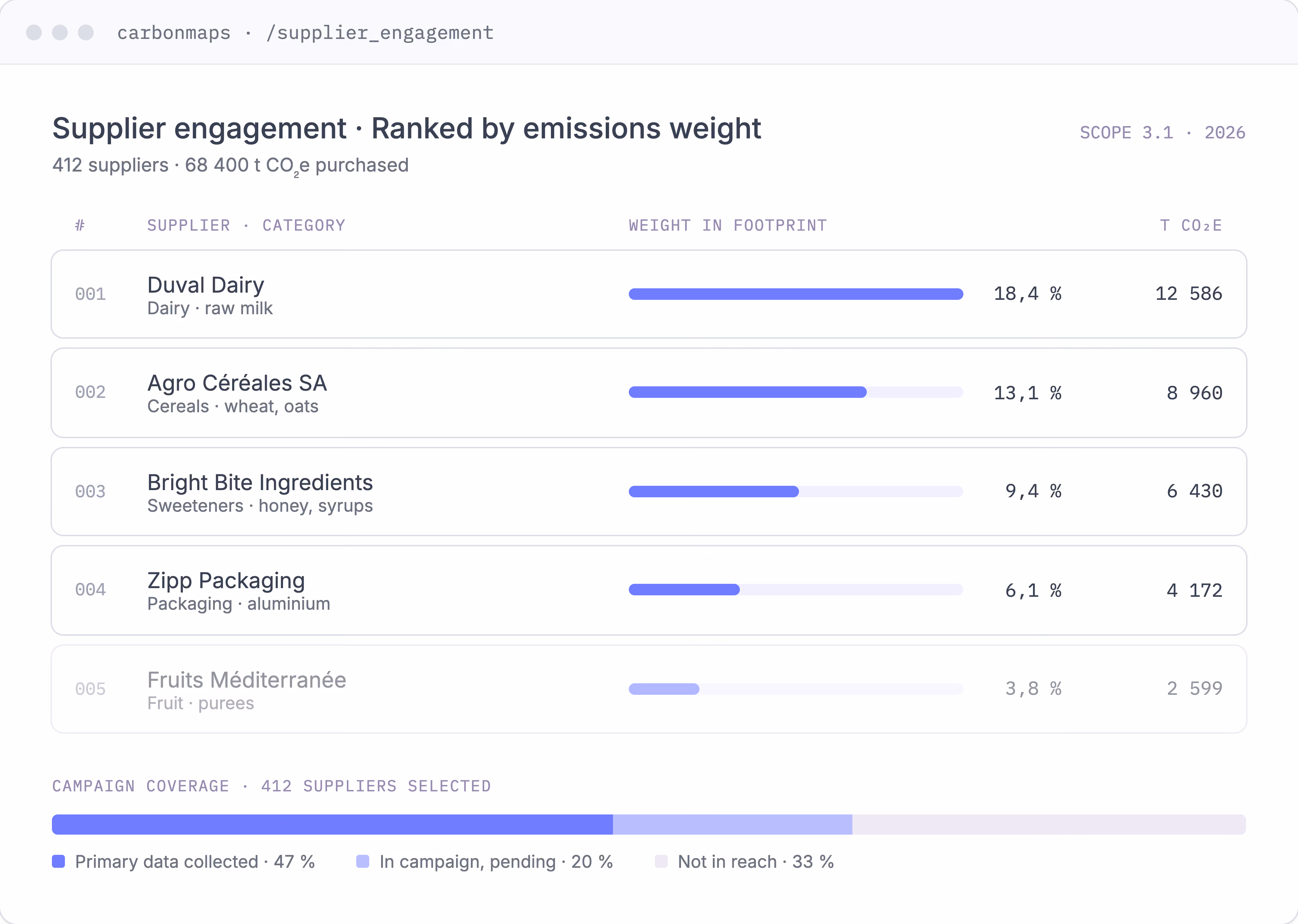Select the Zipp Packaging row
Screen dimensions: 1298x924
(x=649, y=590)
